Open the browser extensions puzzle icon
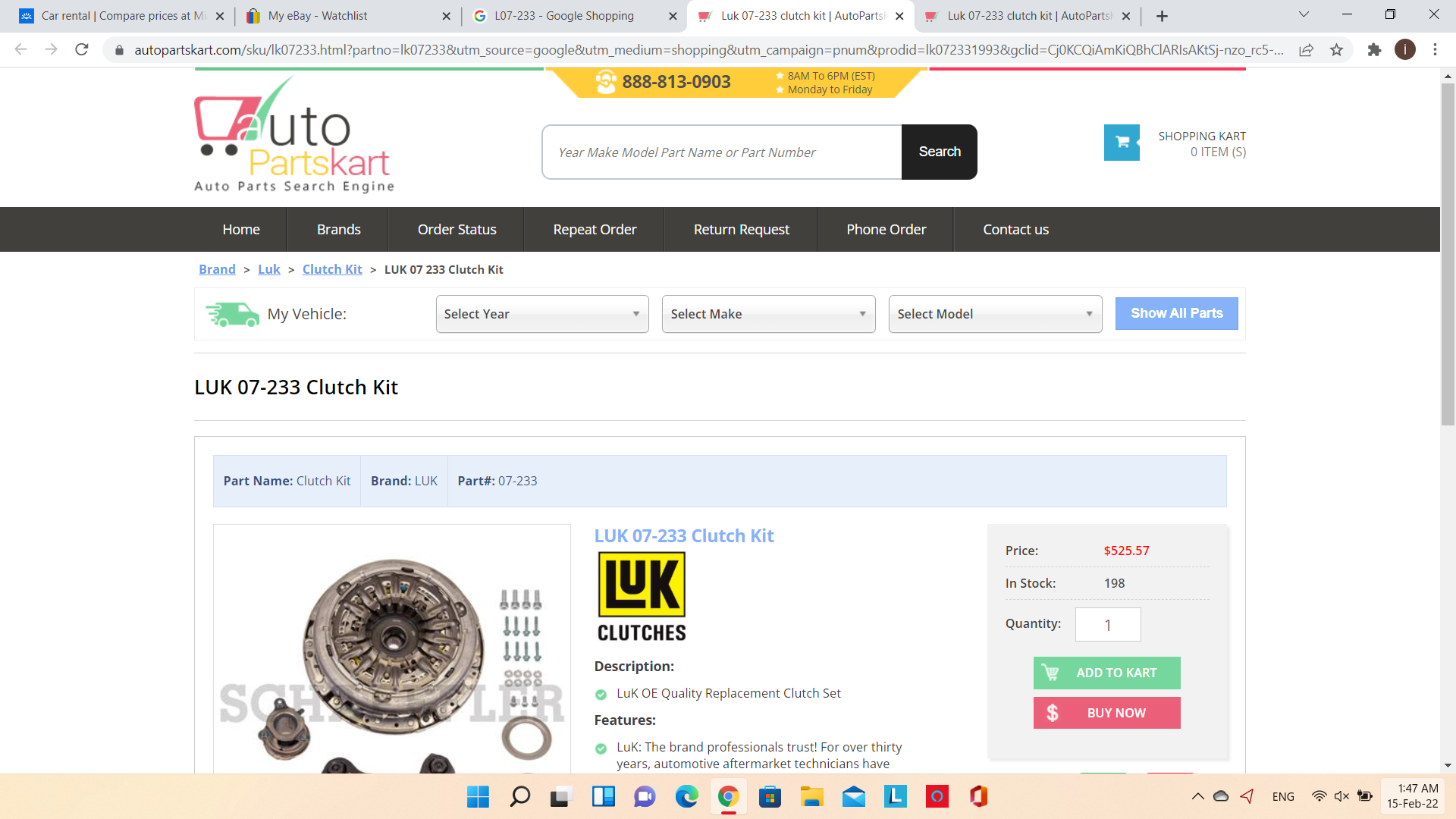Image resolution: width=1456 pixels, height=819 pixels. pyautogui.click(x=1374, y=50)
